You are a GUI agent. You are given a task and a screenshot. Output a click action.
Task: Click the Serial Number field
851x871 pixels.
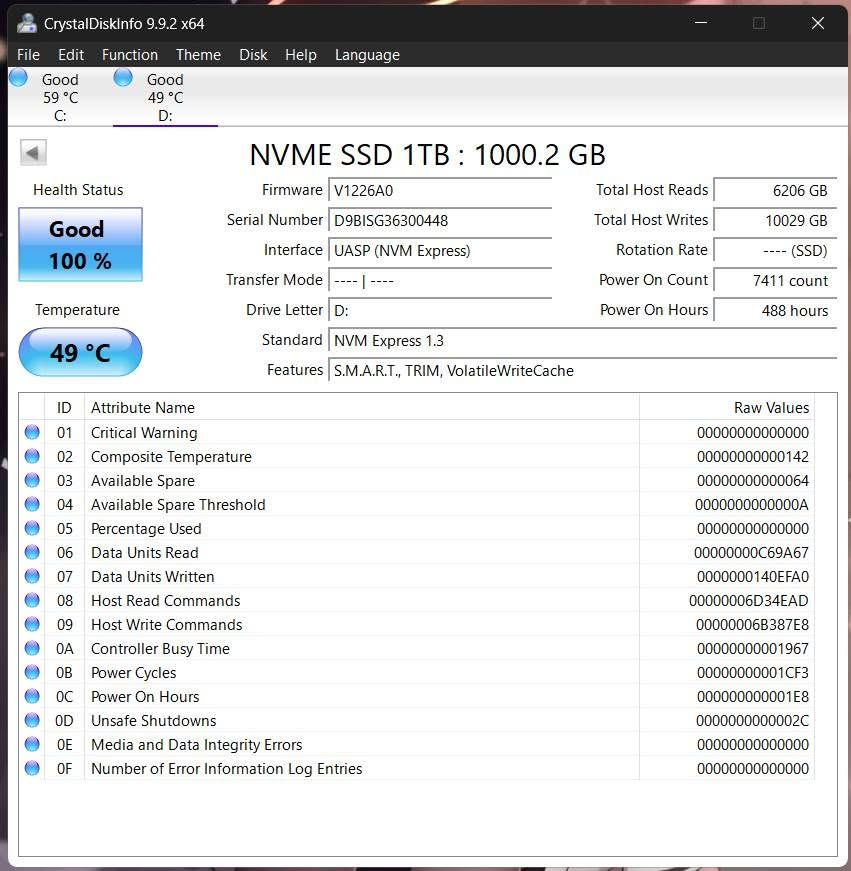click(x=440, y=221)
